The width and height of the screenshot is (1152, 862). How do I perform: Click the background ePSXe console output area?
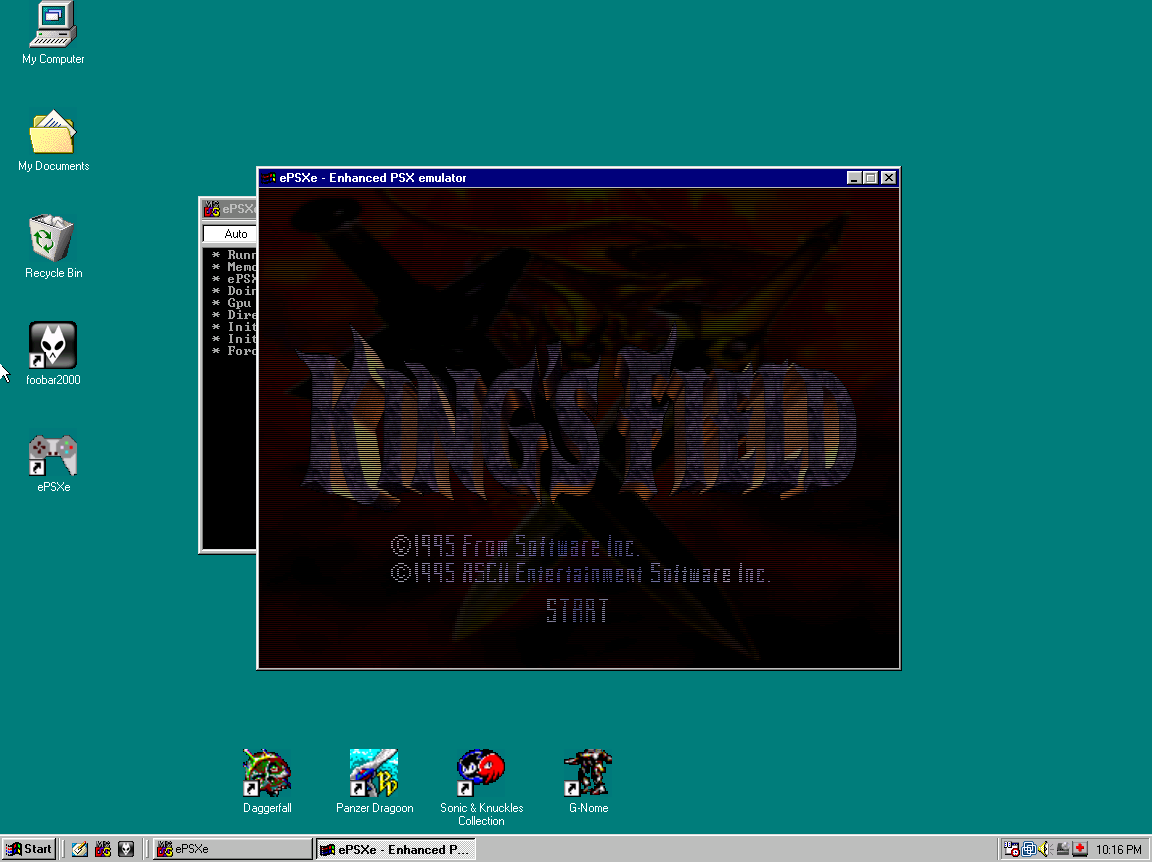[229, 398]
